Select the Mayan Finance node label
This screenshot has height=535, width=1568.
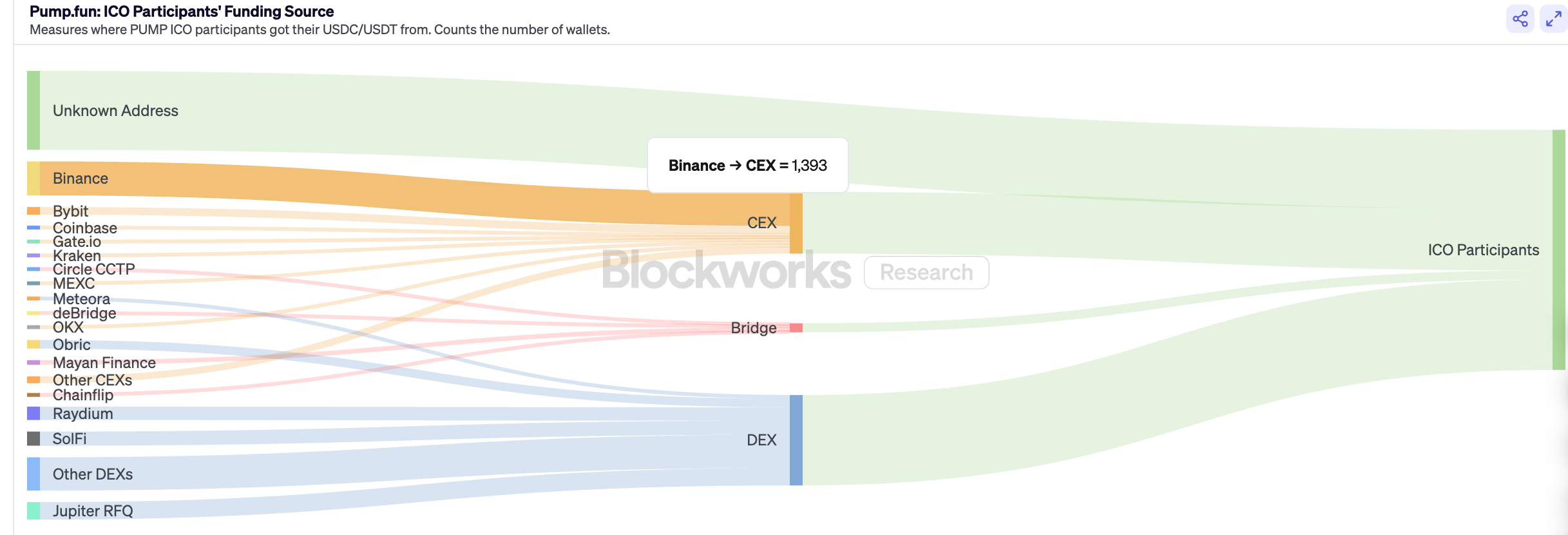(x=104, y=363)
